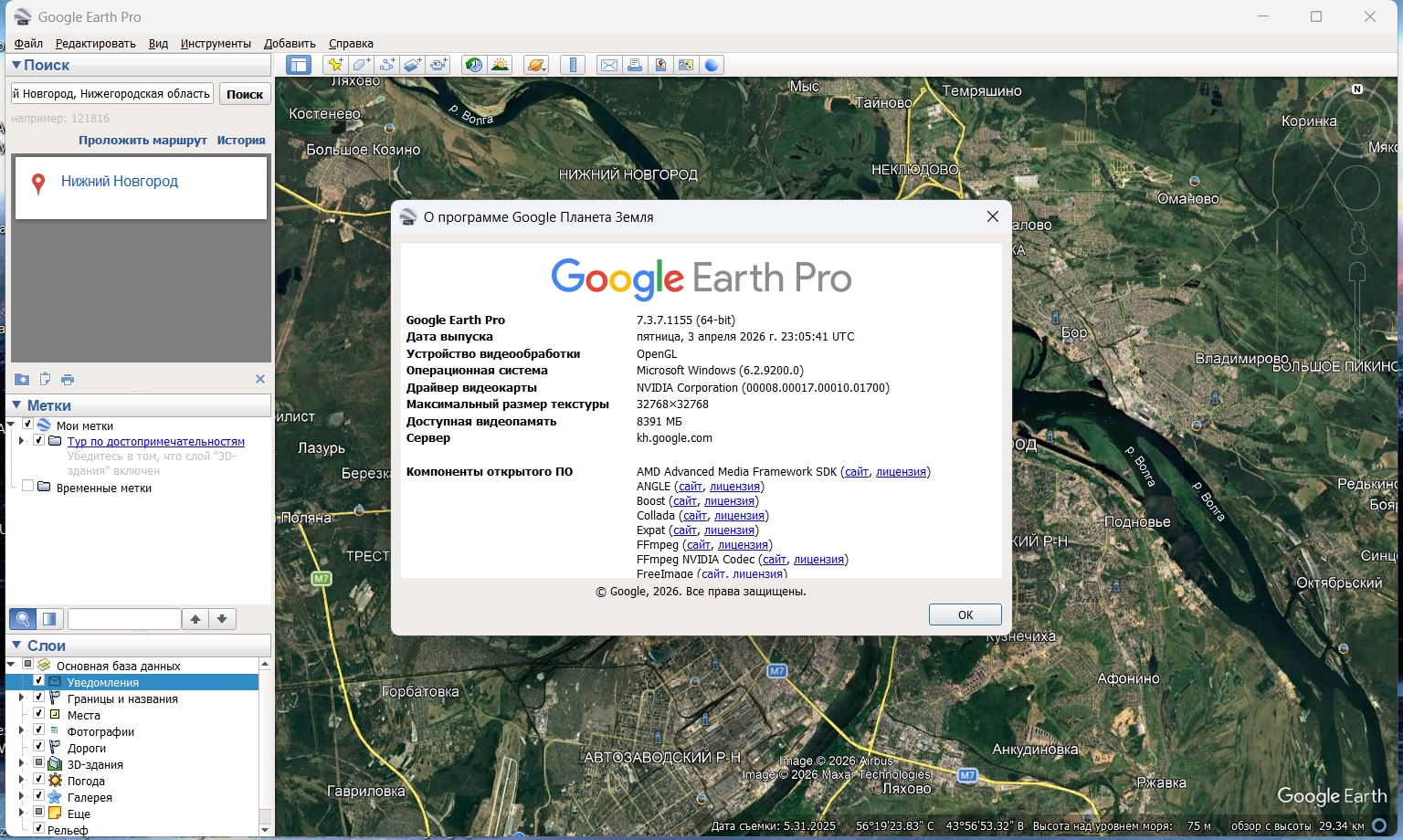This screenshot has width=1403, height=840.
Task: Print search results icon in search panel
Action: [x=68, y=379]
